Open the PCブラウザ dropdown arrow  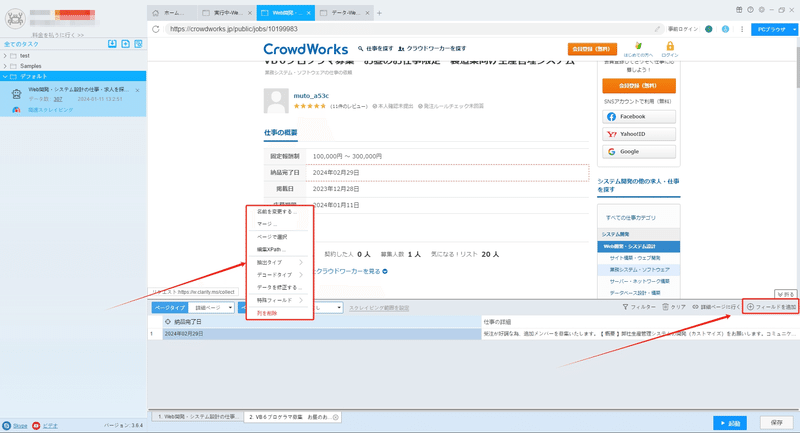(794, 30)
